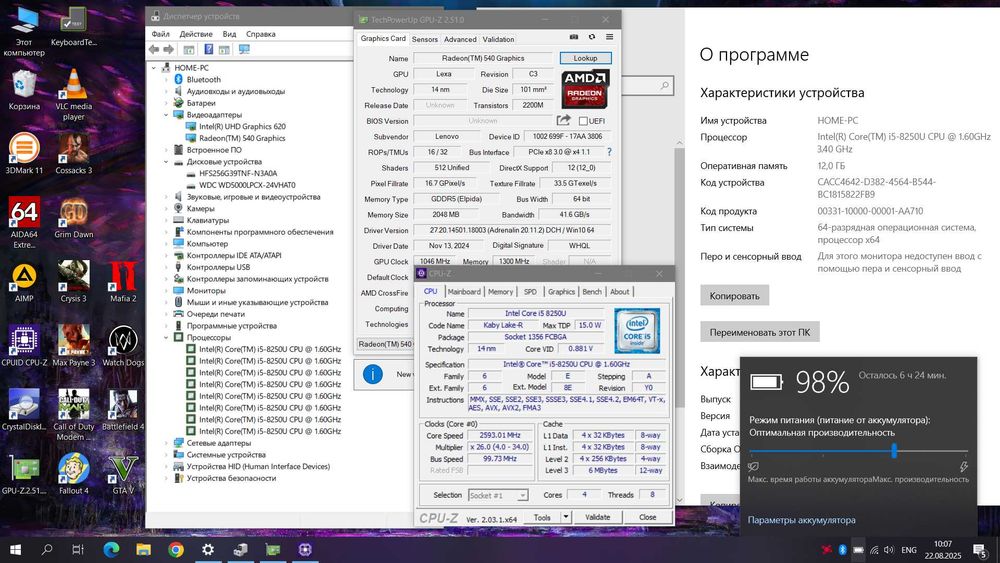Open the Файл menu in Device Manager
Image resolution: width=1000 pixels, height=563 pixels.
point(161,34)
